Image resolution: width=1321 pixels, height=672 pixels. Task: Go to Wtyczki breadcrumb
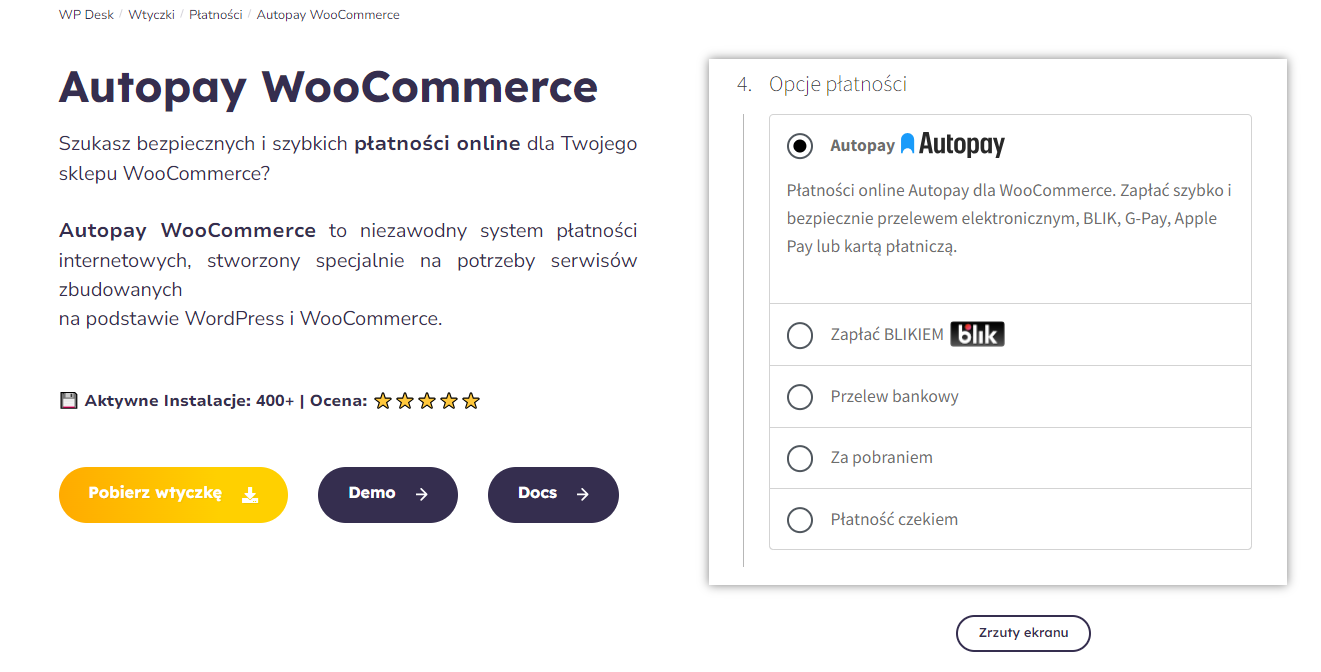[x=151, y=15]
